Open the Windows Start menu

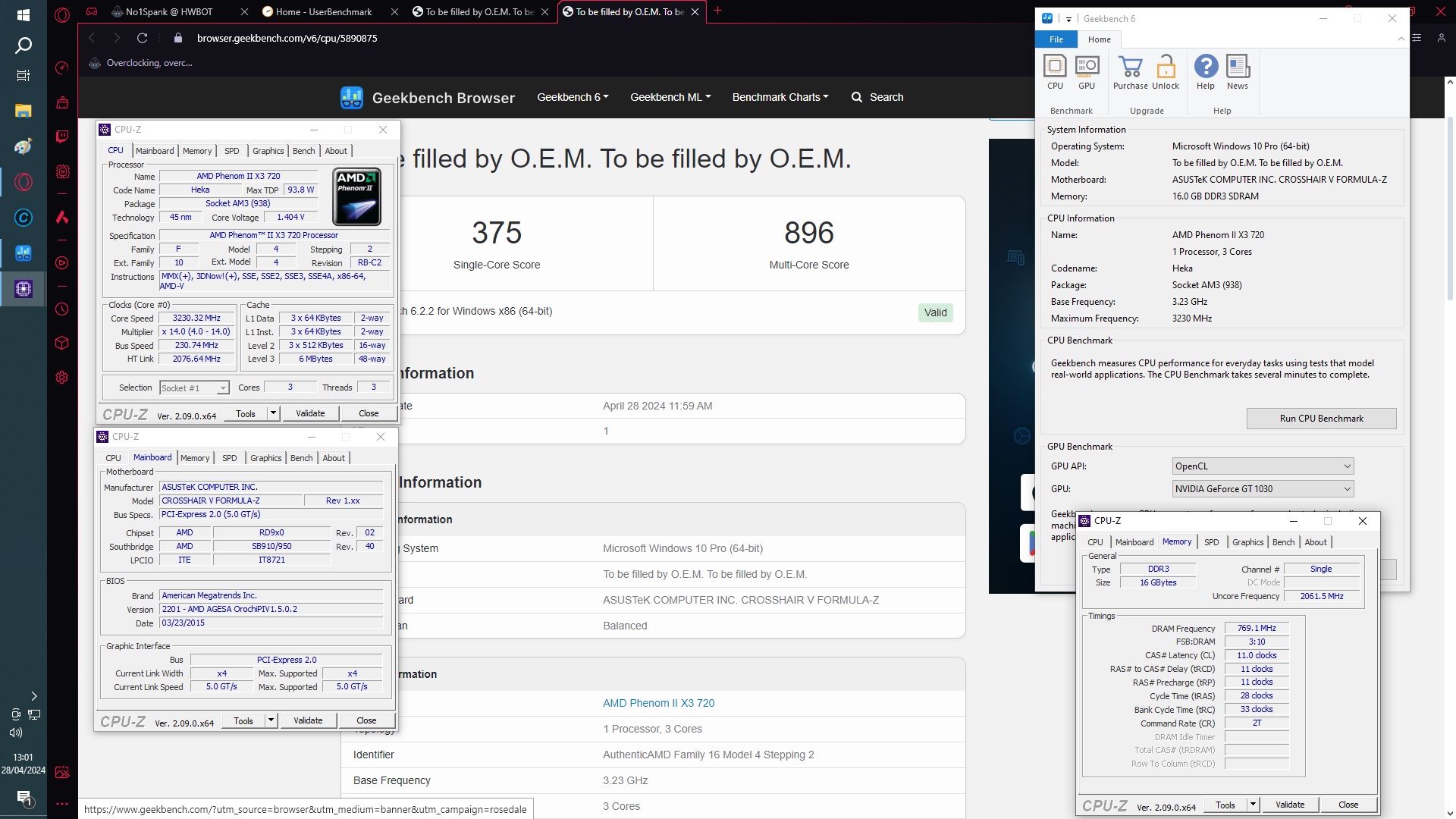[x=23, y=15]
